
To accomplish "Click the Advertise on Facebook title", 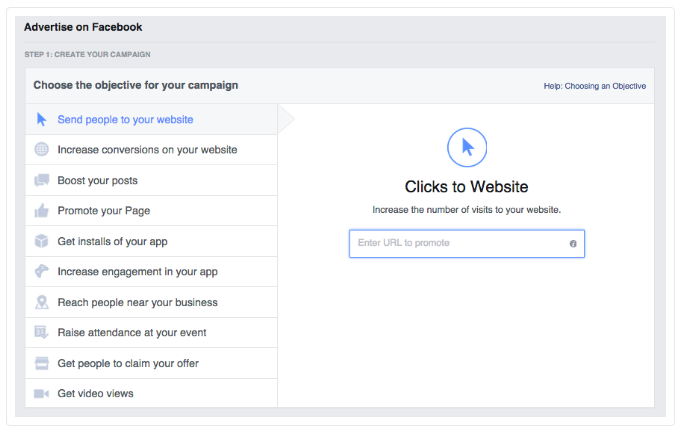I will point(83,27).
